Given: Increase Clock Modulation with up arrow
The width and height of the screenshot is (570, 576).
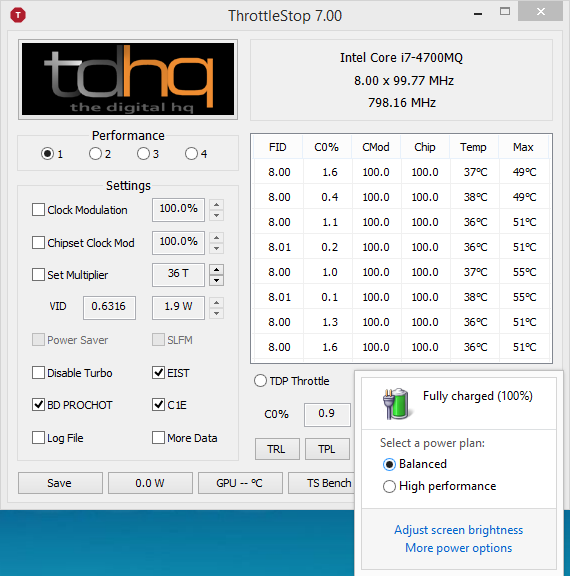Looking at the screenshot, I should pyautogui.click(x=217, y=205).
